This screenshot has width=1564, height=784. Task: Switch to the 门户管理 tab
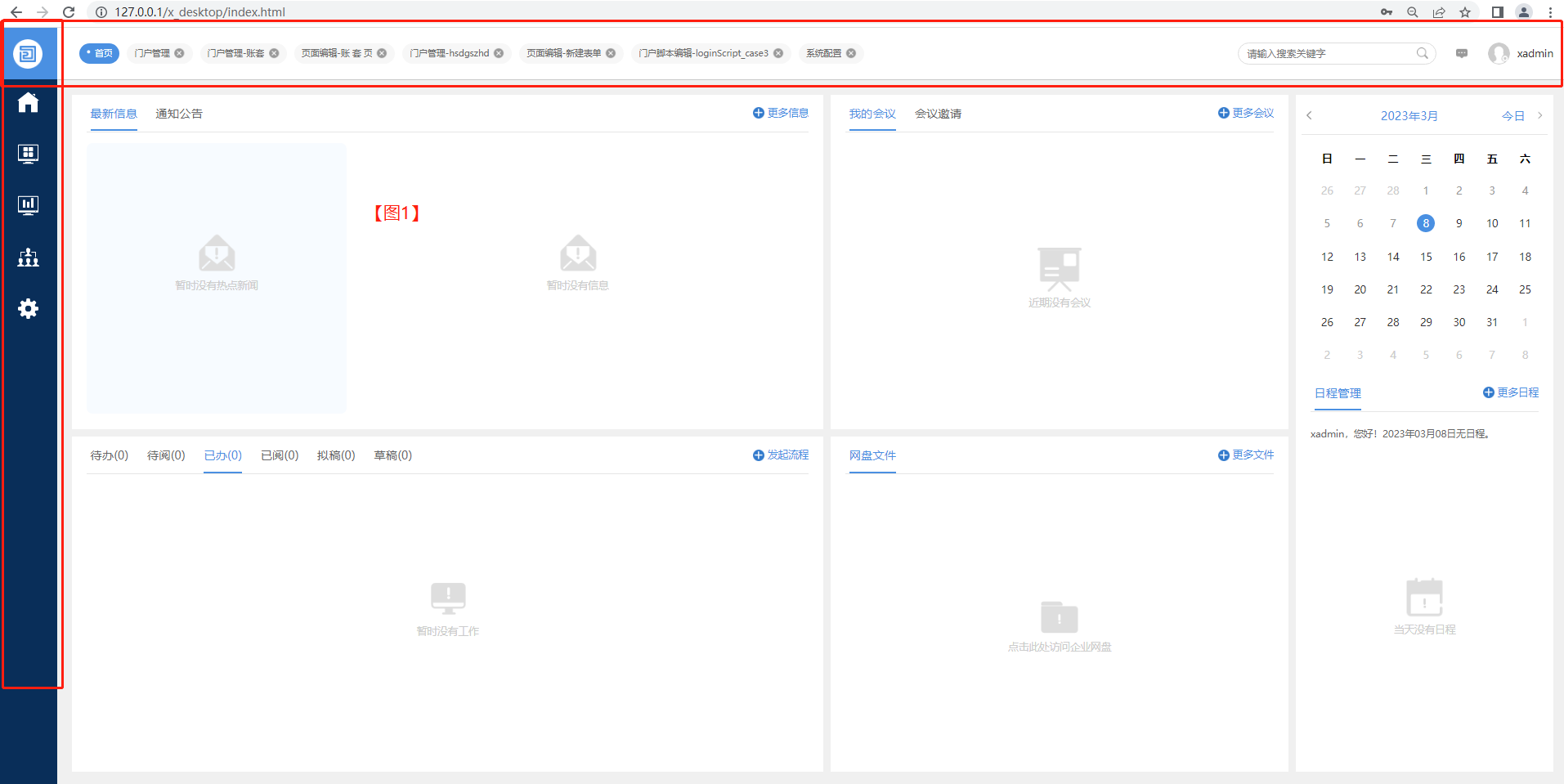[152, 53]
